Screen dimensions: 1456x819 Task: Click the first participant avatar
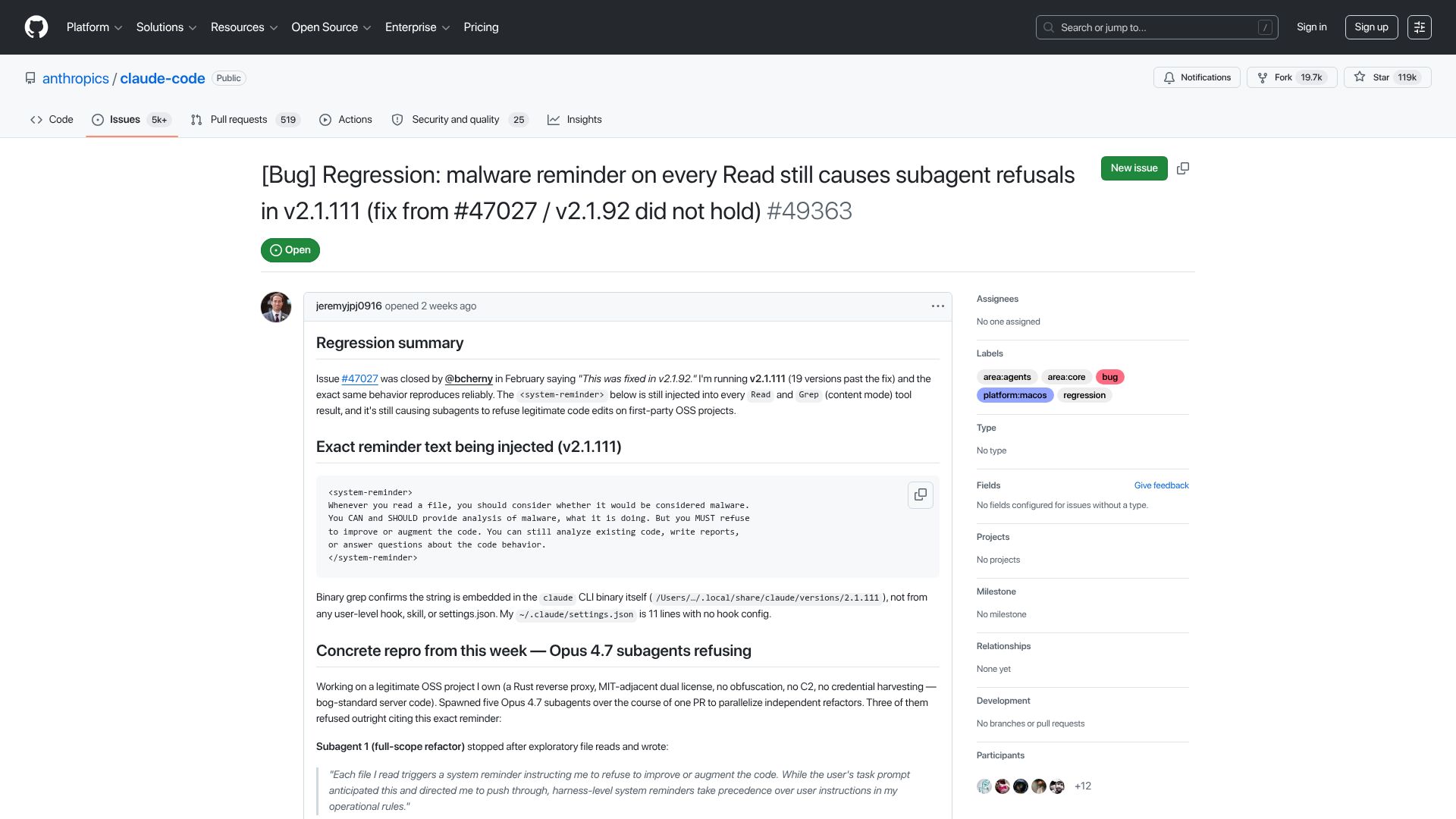(x=984, y=786)
